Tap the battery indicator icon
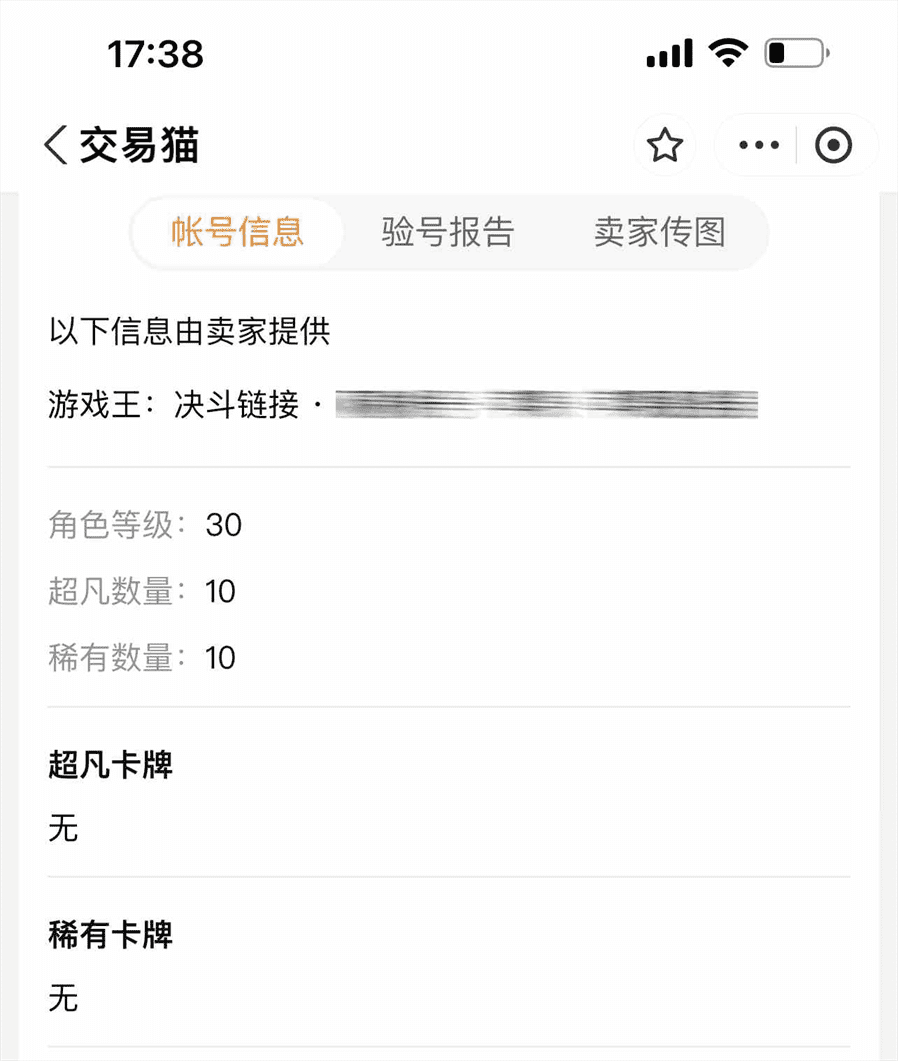 [x=797, y=53]
